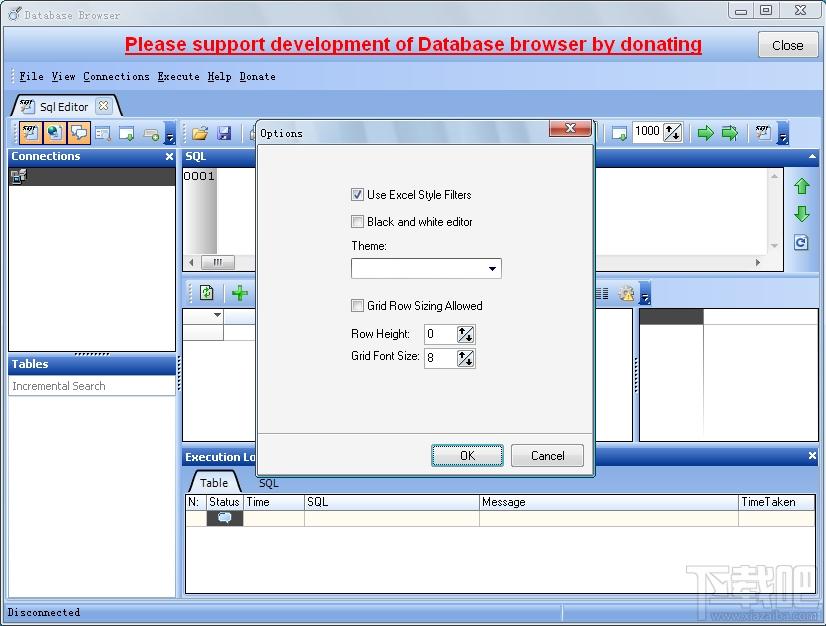This screenshot has height=626, width=826.
Task: Add a row with the green plus icon
Action: point(240,292)
